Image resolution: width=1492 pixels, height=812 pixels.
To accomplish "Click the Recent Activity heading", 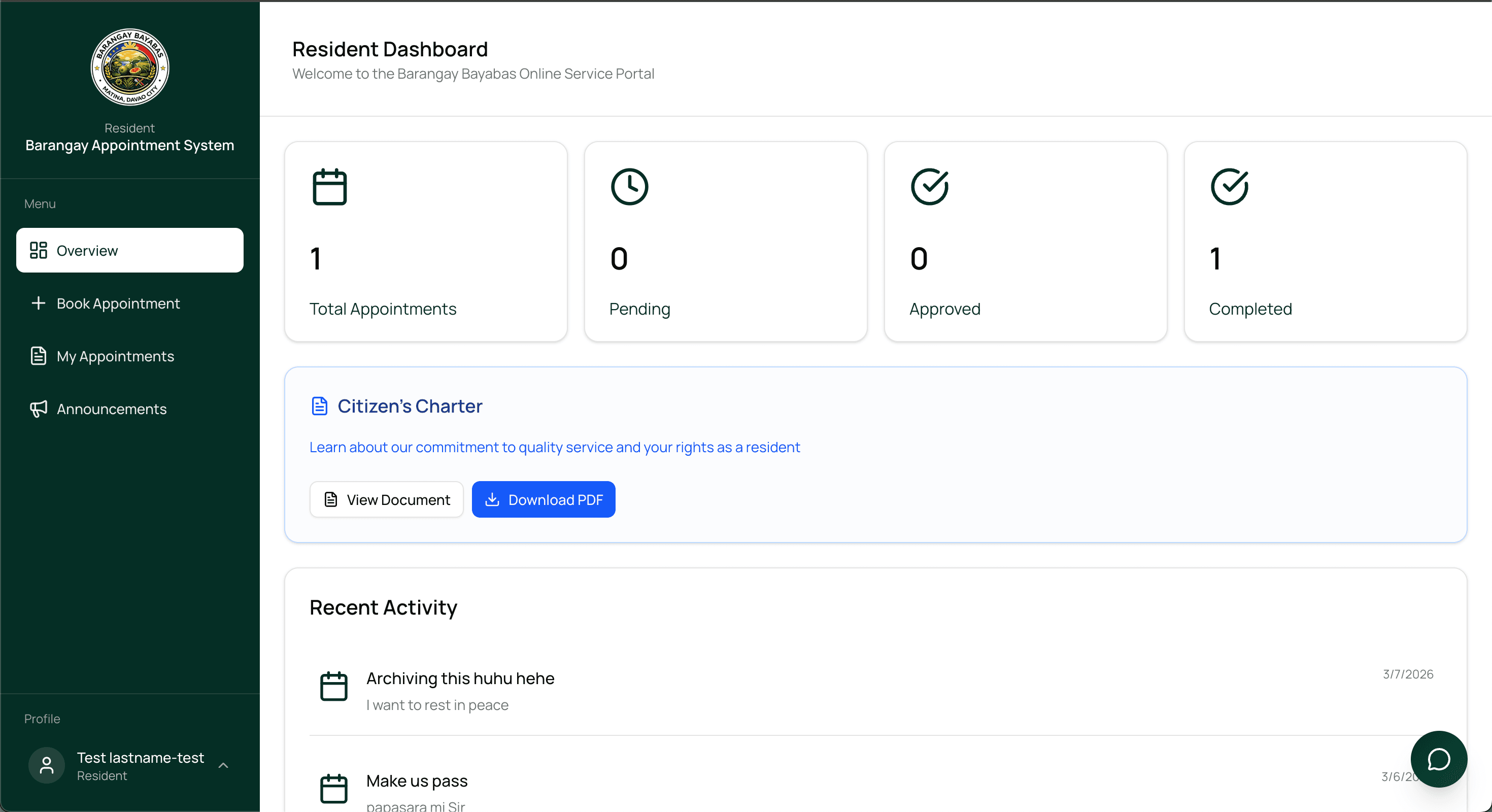I will click(384, 607).
